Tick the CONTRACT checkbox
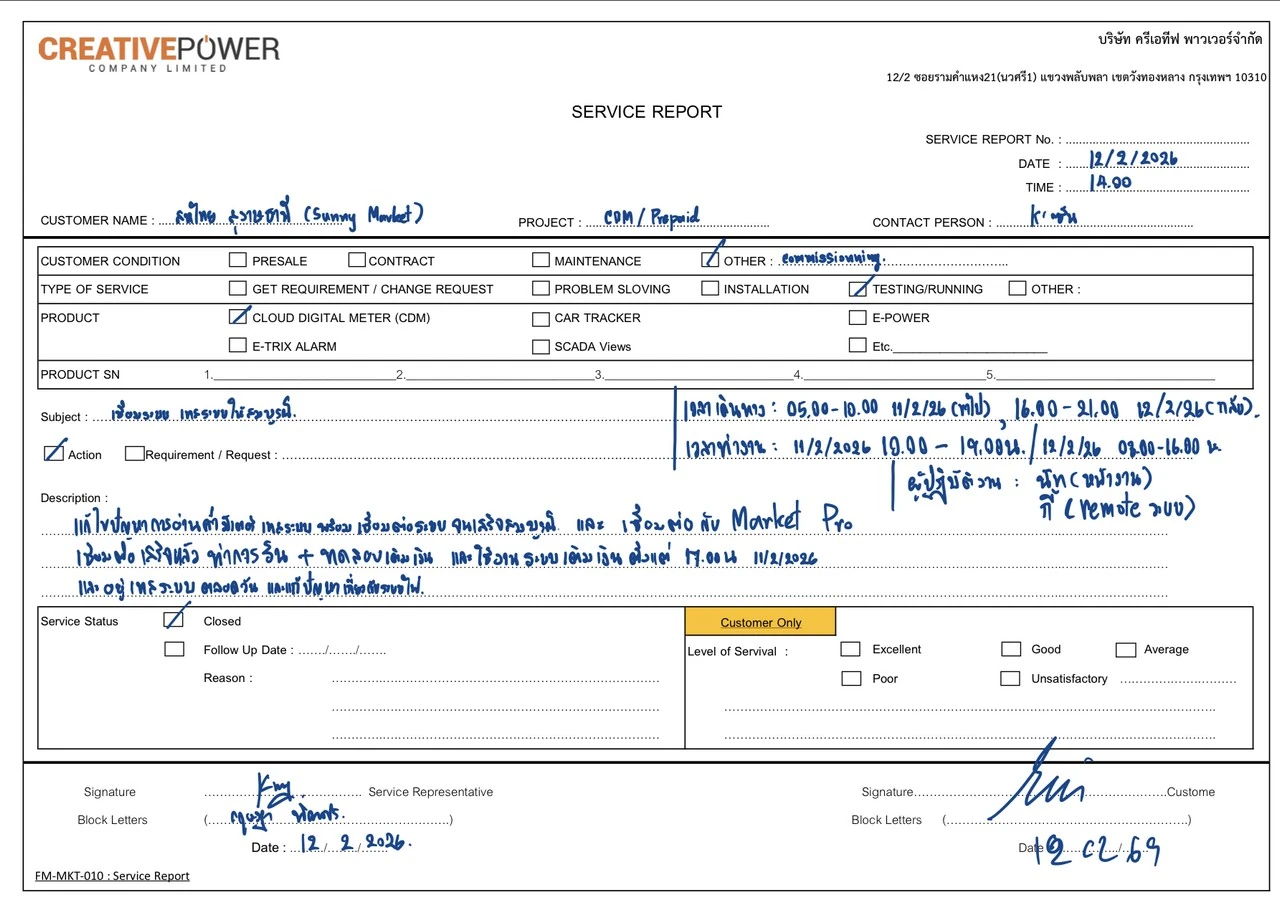Image resolution: width=1280 pixels, height=903 pixels. click(357, 260)
